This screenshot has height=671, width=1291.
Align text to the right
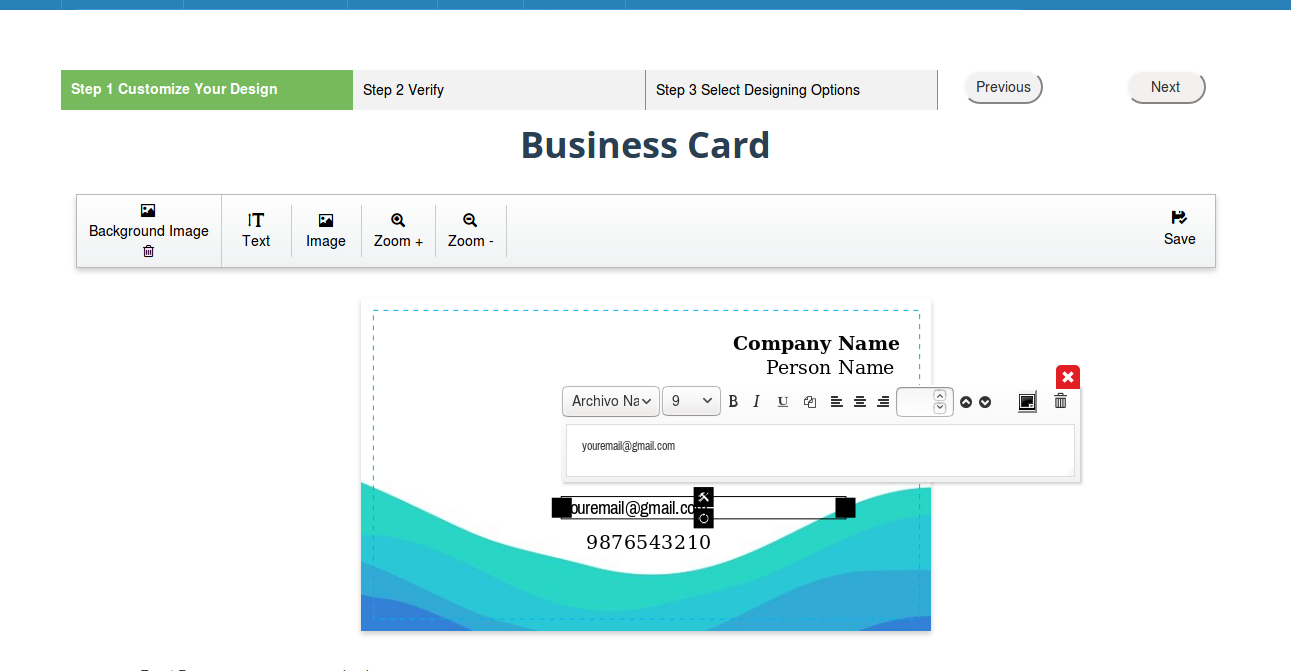coord(883,401)
